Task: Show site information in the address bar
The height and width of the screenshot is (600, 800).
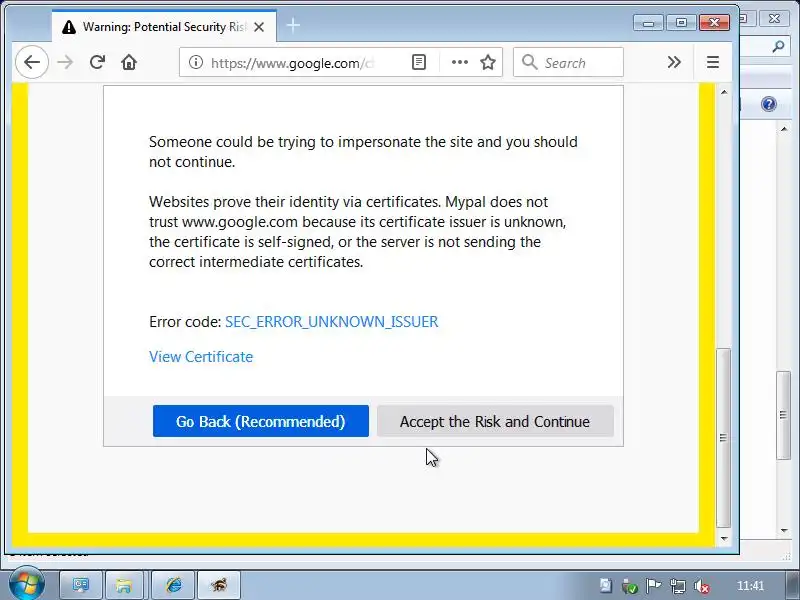Action: click(x=195, y=62)
